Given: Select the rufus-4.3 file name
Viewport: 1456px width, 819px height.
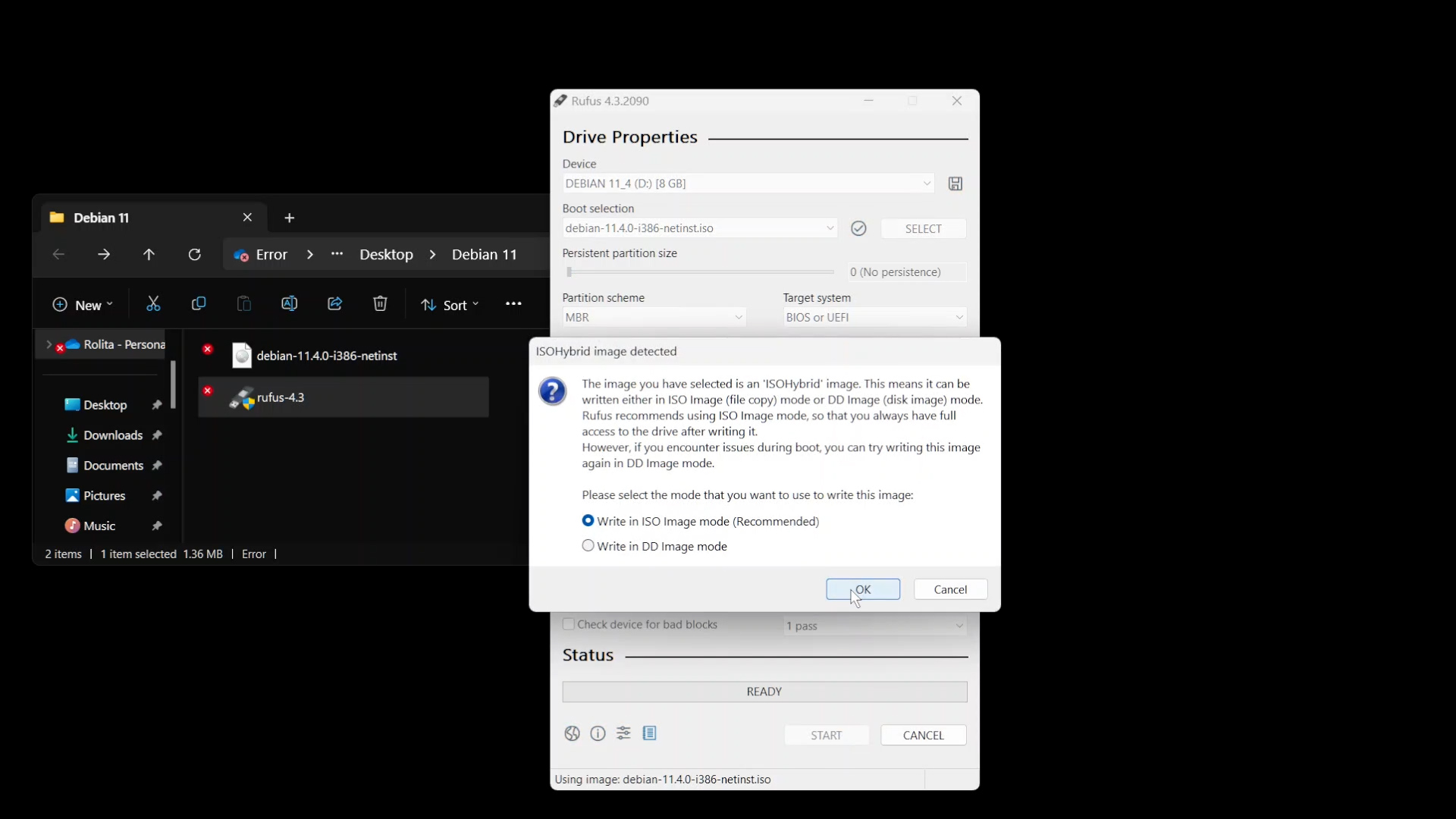Looking at the screenshot, I should pyautogui.click(x=281, y=397).
